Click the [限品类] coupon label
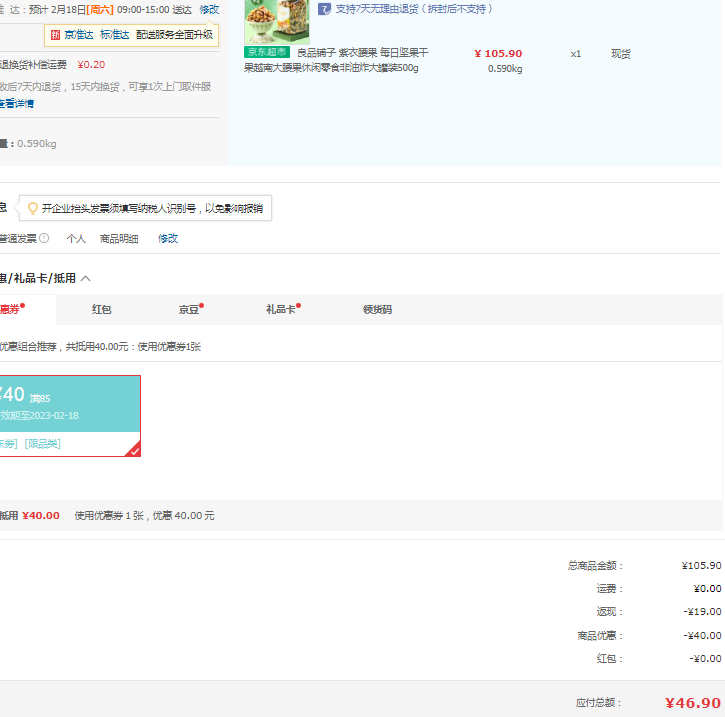The height and width of the screenshot is (717, 725). click(43, 444)
